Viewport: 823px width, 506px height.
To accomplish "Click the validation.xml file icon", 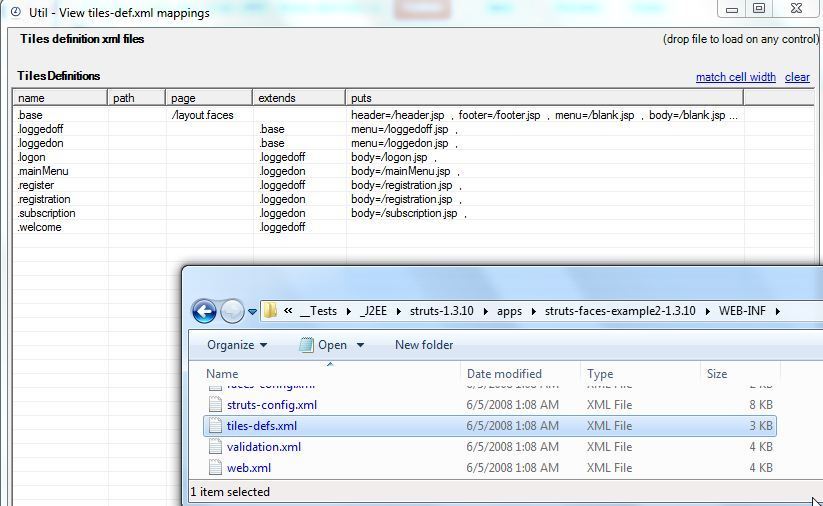I will (214, 447).
